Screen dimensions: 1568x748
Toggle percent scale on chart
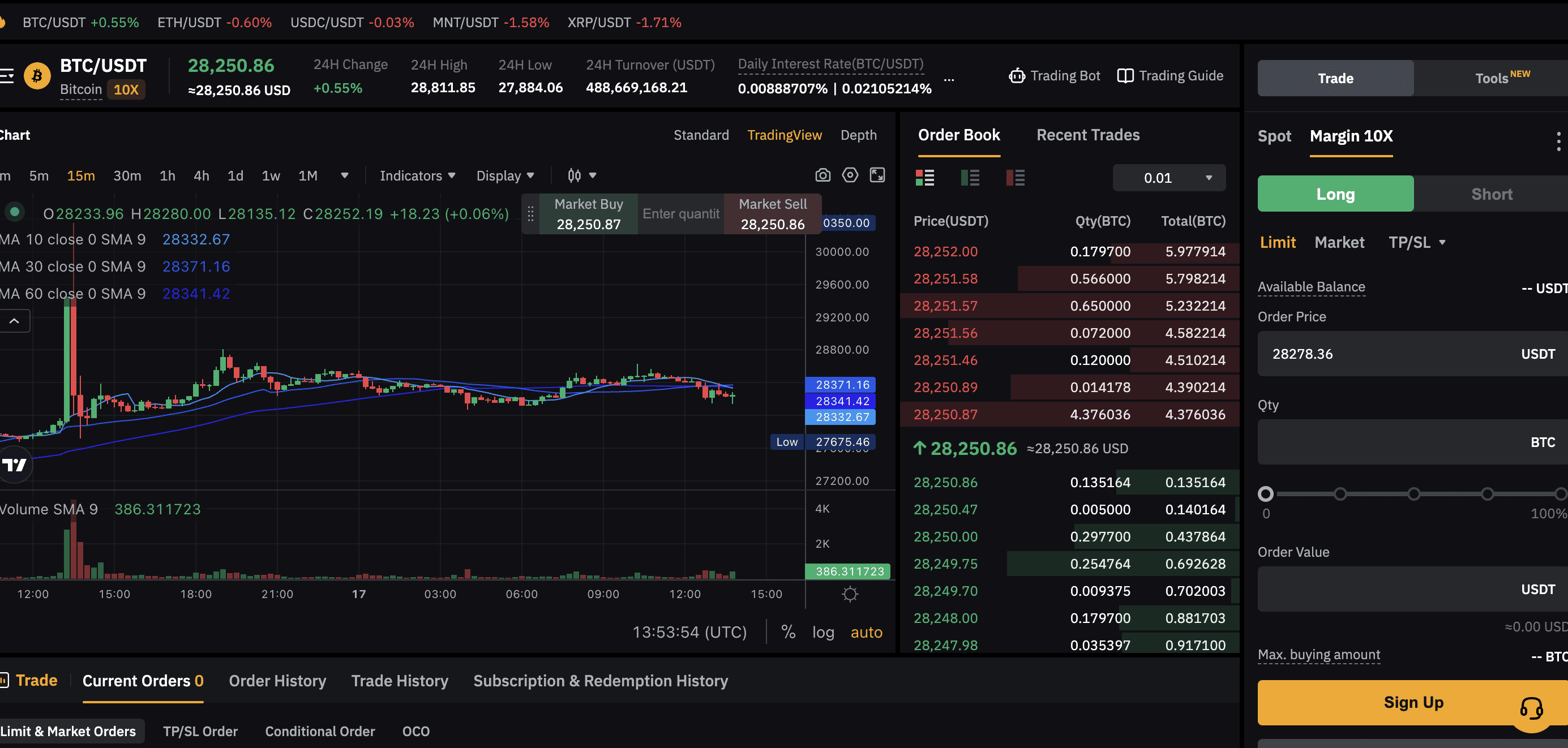789,633
